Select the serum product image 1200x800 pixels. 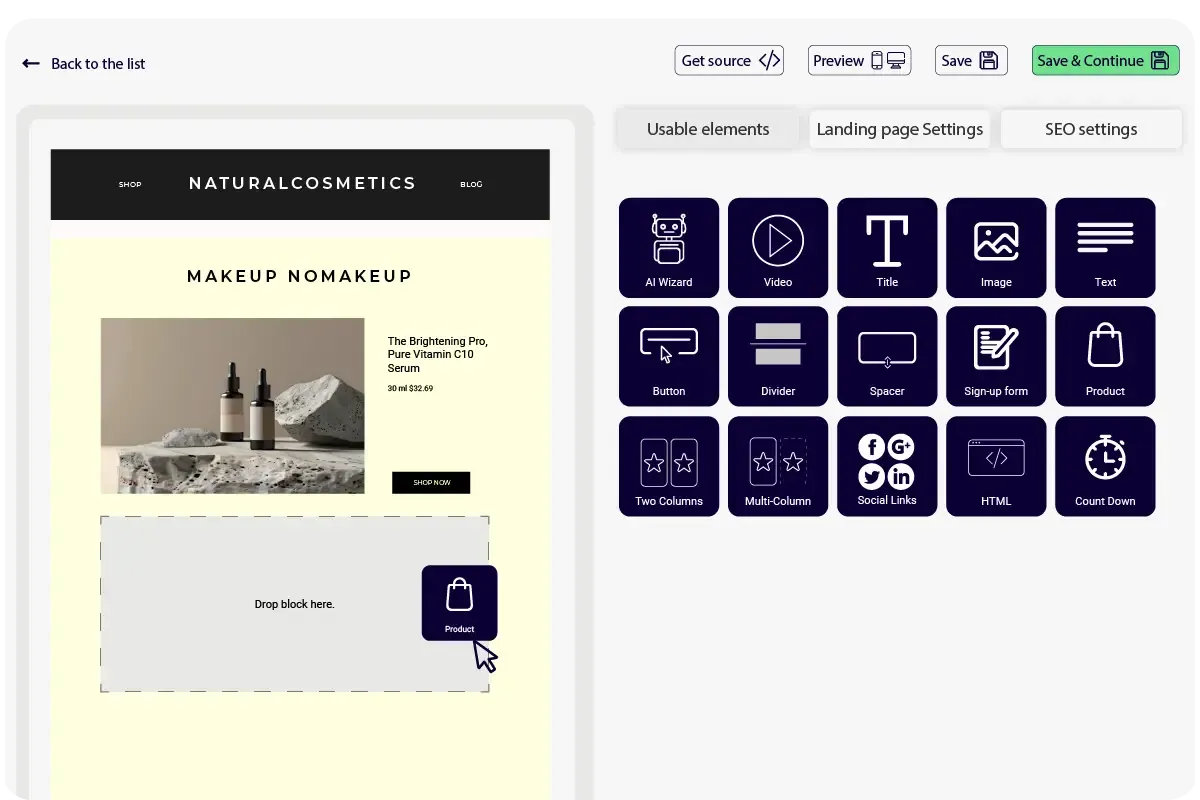pyautogui.click(x=232, y=406)
